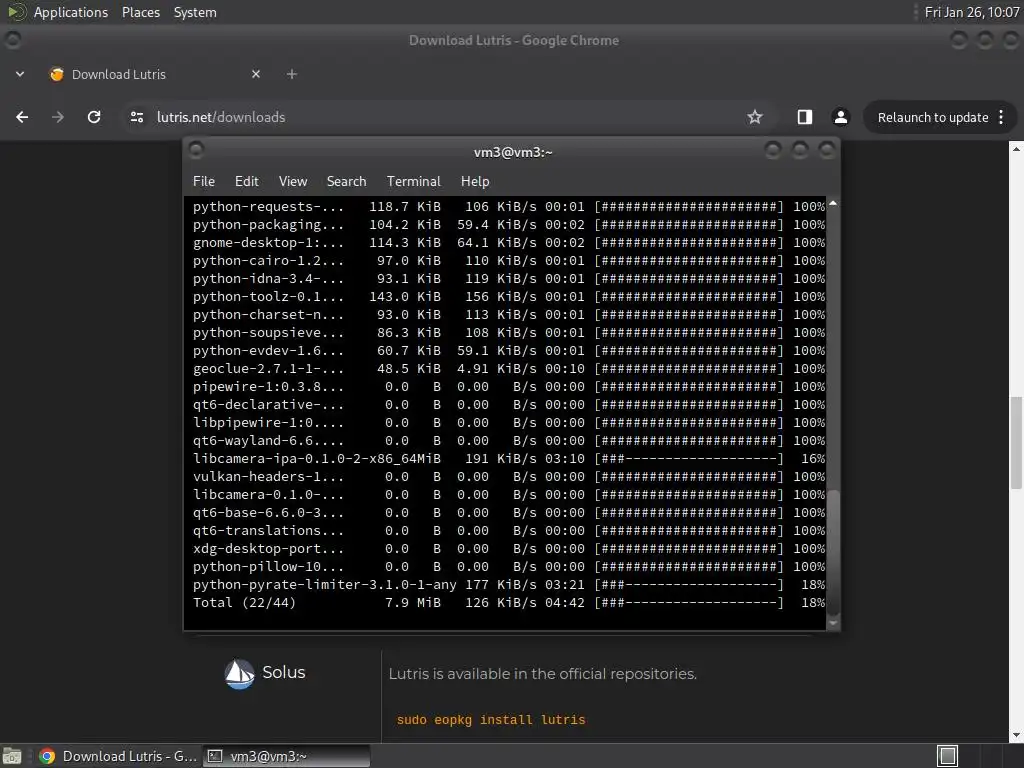
Task: Click the page scrollbar up arrow
Action: 1016,149
